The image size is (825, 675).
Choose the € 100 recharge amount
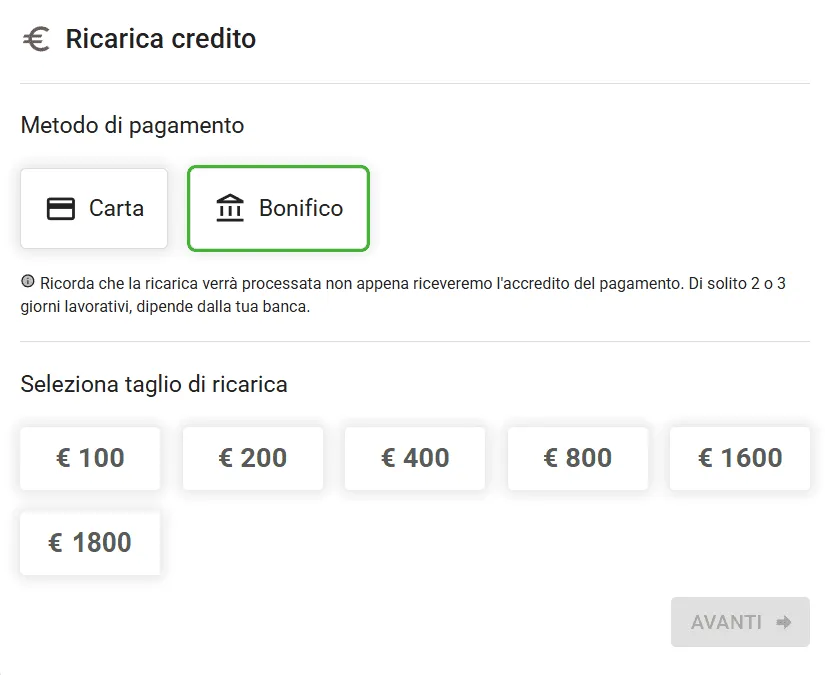(x=90, y=458)
